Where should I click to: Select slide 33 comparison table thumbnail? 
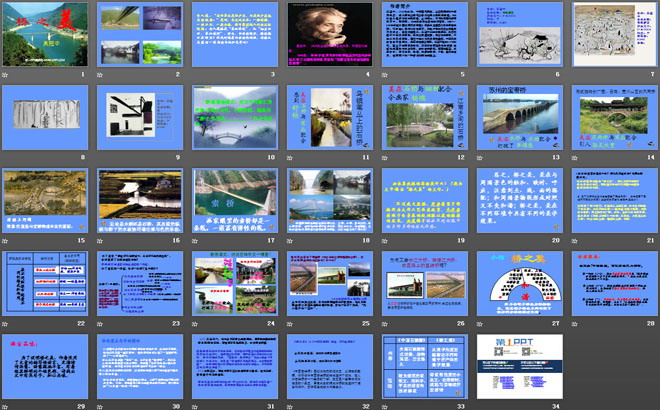[x=425, y=367]
